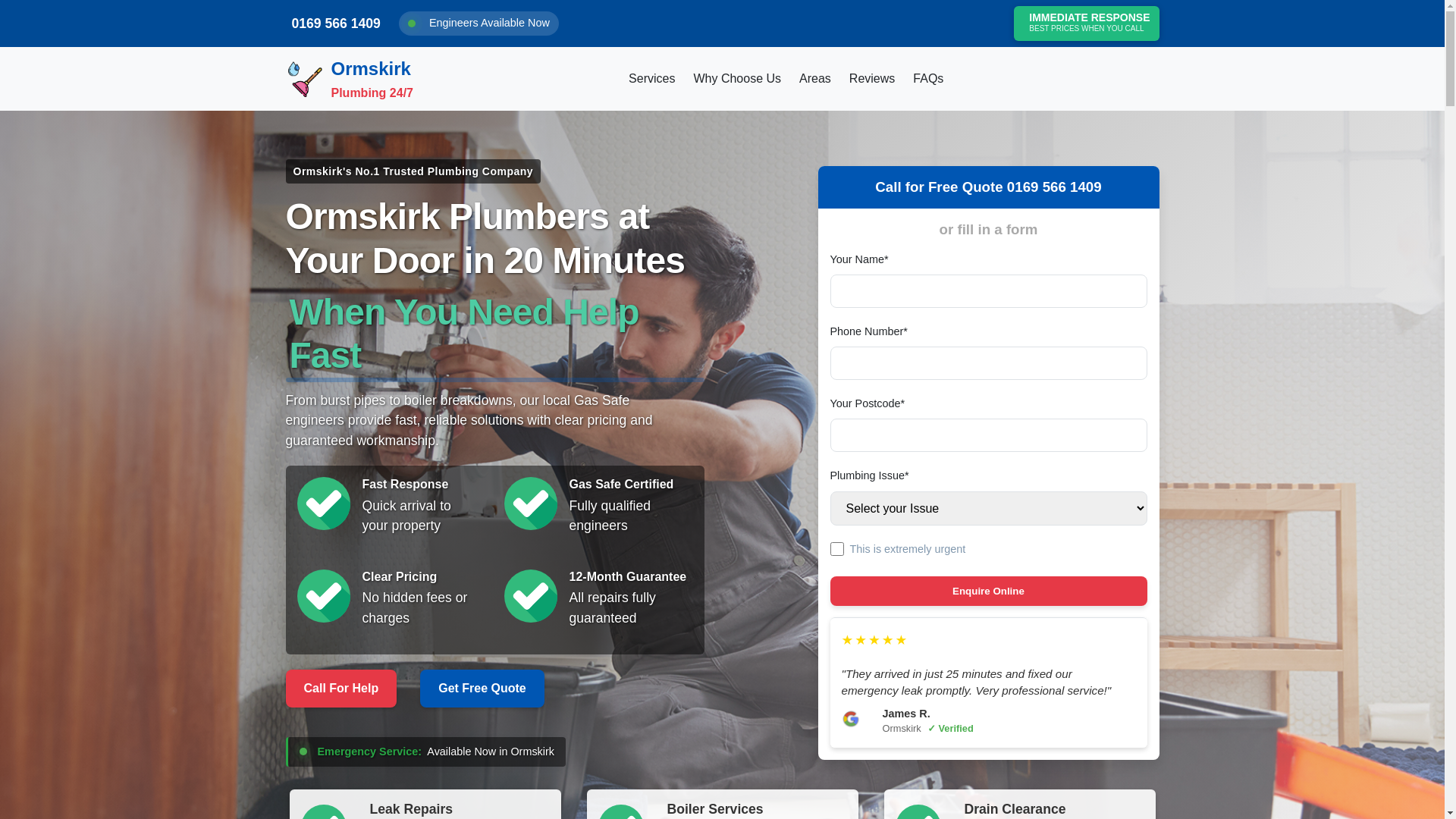Click the 'or fill in a form' text

[x=988, y=230]
